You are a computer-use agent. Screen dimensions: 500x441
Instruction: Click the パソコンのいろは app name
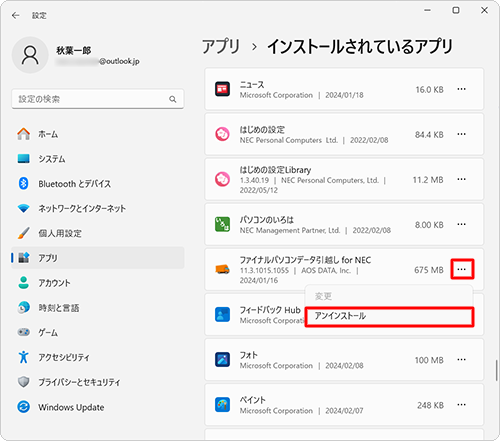coord(267,220)
